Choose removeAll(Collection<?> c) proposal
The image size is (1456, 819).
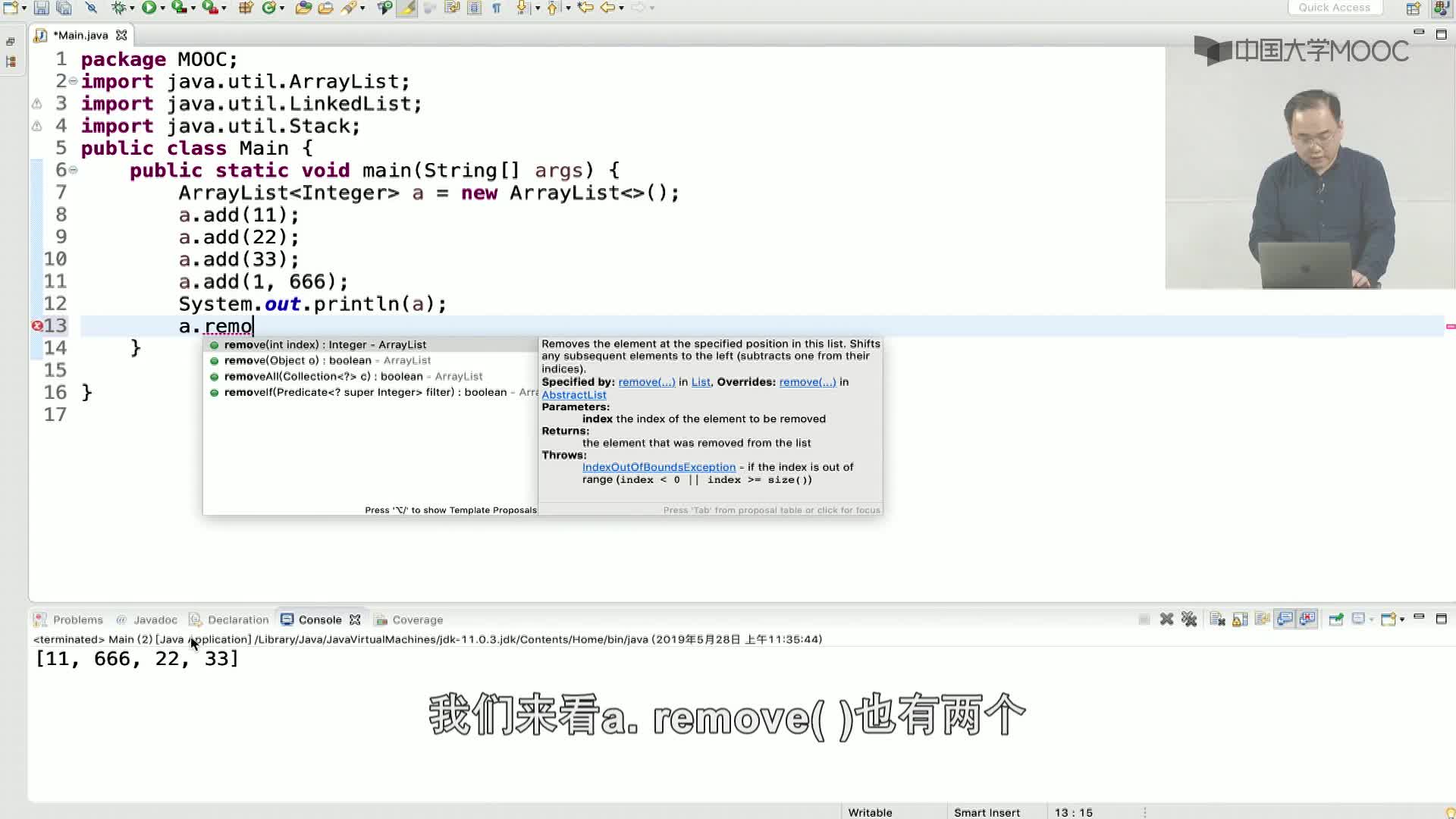click(370, 376)
